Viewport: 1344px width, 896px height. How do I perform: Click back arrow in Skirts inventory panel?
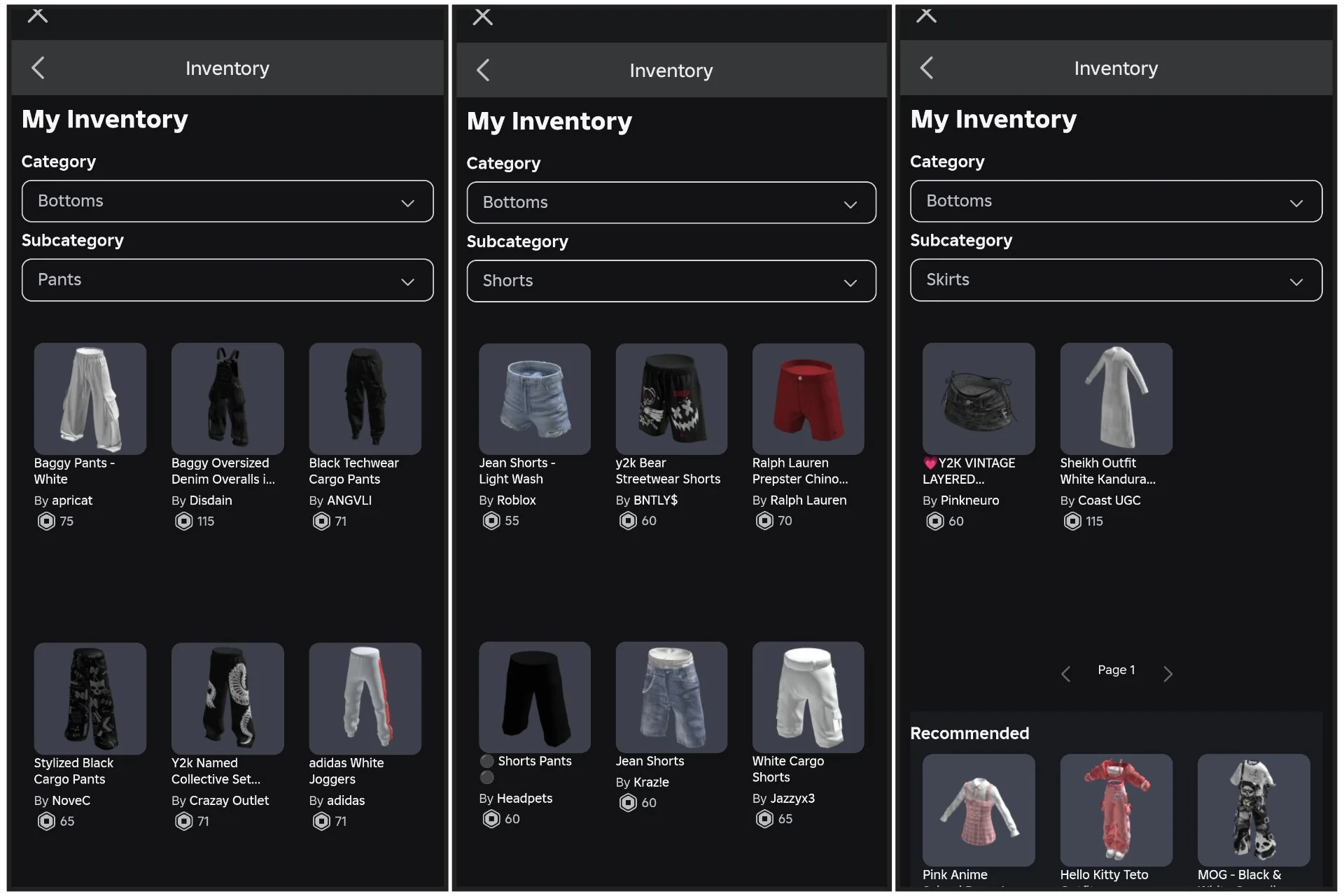[x=927, y=68]
